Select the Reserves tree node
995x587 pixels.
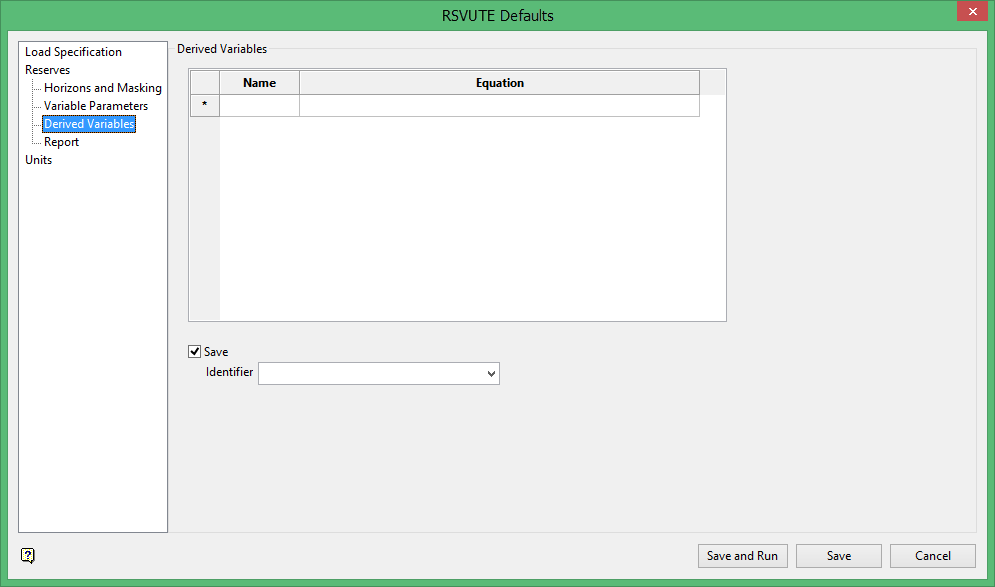pyautogui.click(x=48, y=70)
